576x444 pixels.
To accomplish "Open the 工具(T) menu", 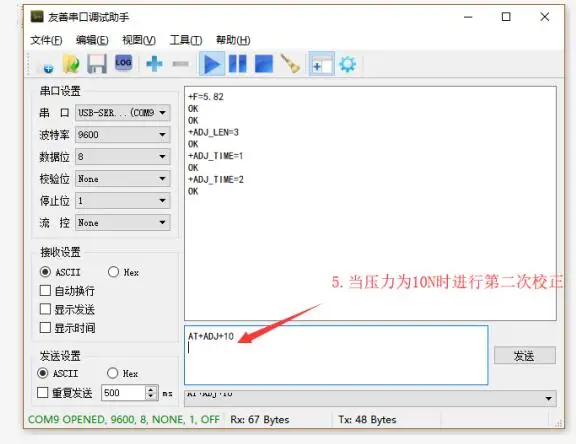I will point(186,40).
